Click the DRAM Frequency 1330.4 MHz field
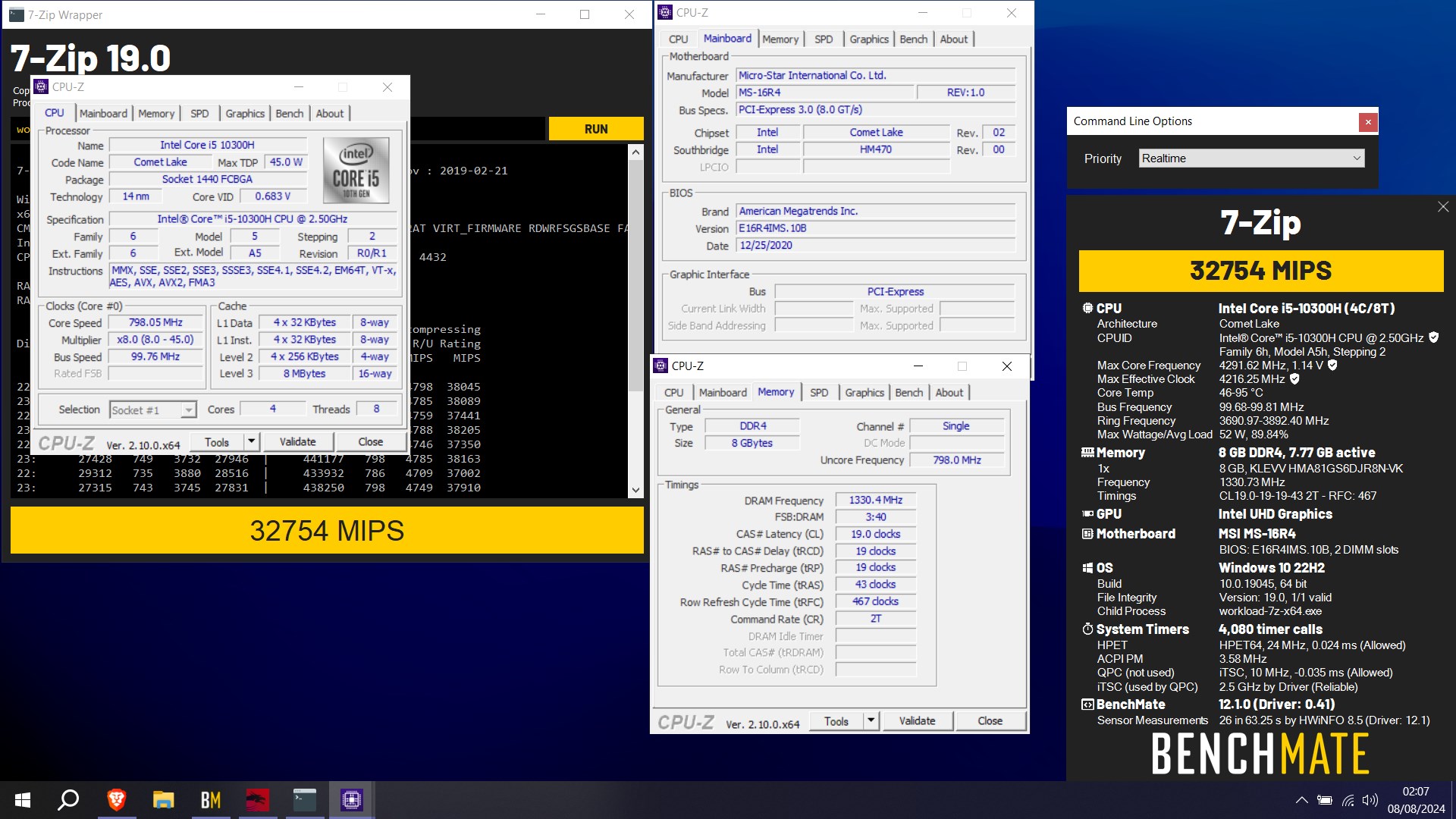Image resolution: width=1456 pixels, height=819 pixels. click(x=876, y=500)
